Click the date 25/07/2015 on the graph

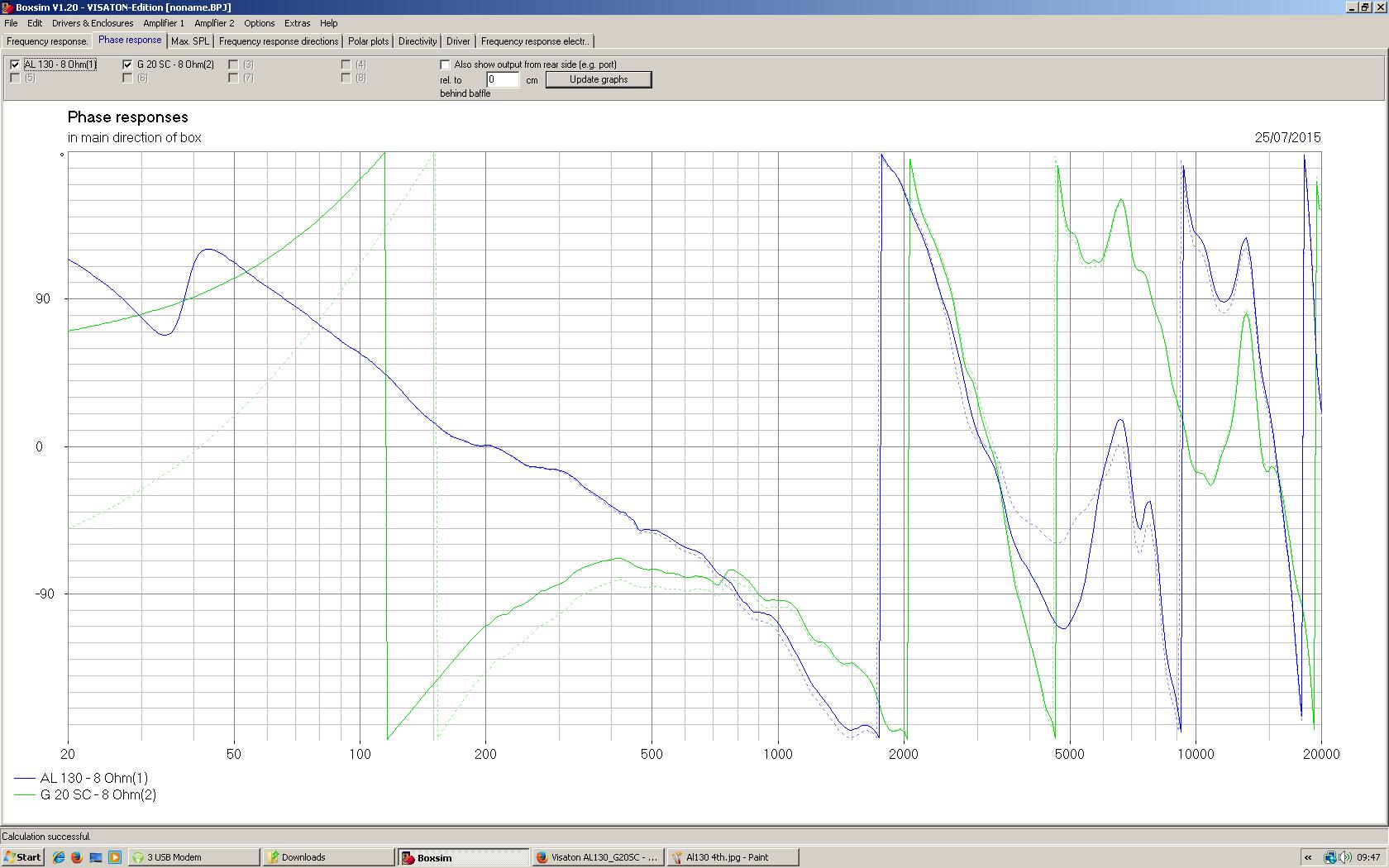tap(1287, 137)
